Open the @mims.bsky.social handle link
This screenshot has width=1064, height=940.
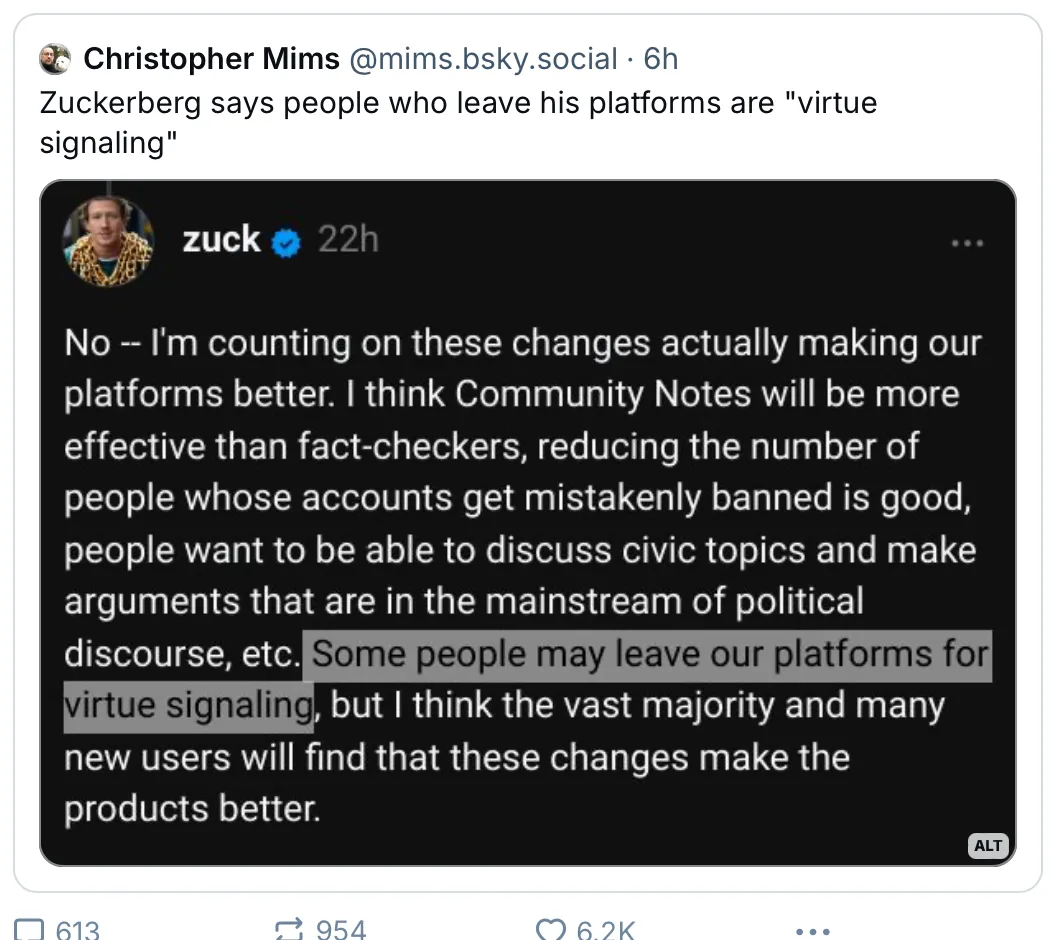[483, 59]
